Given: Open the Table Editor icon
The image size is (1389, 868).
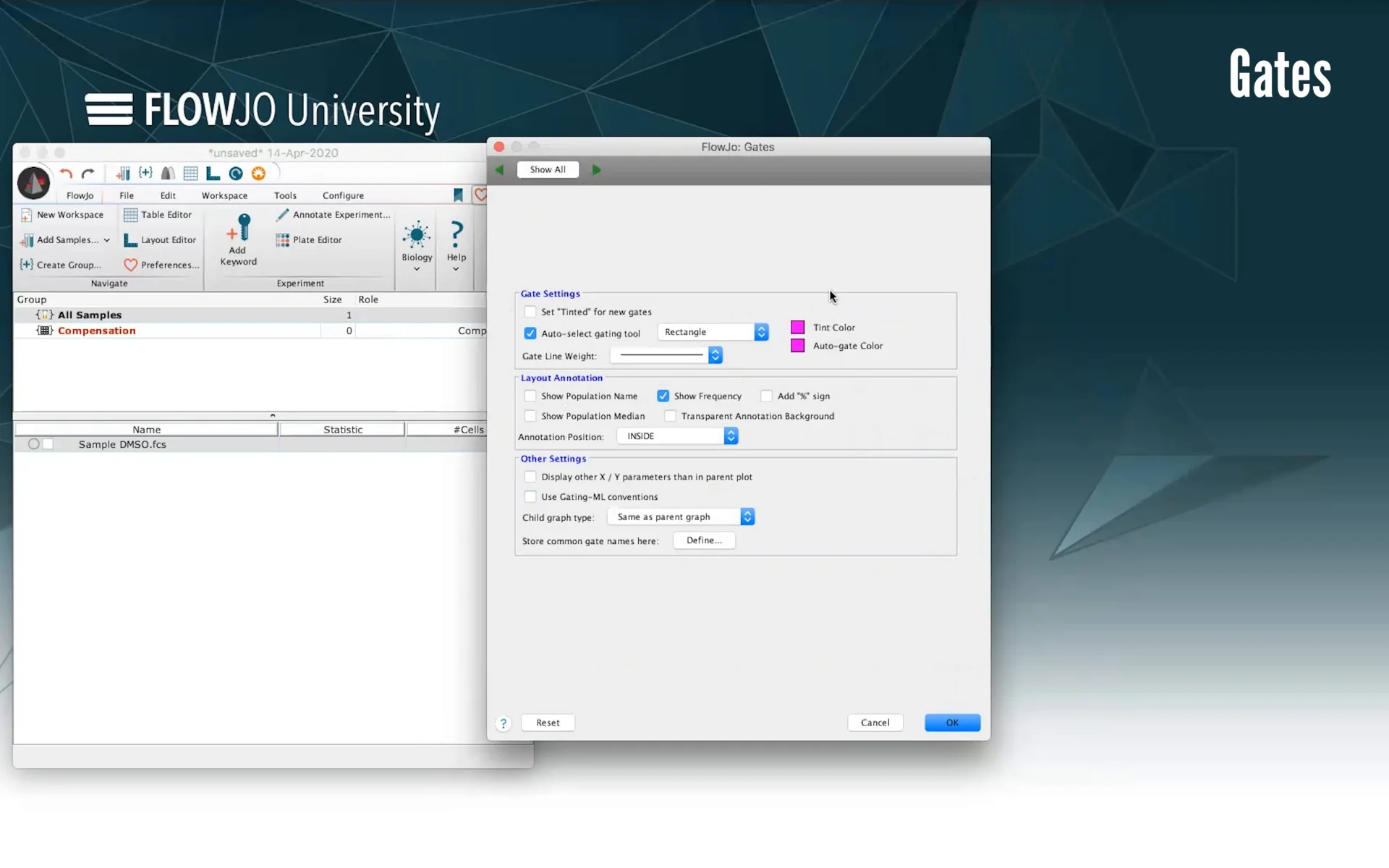Looking at the screenshot, I should tap(131, 215).
